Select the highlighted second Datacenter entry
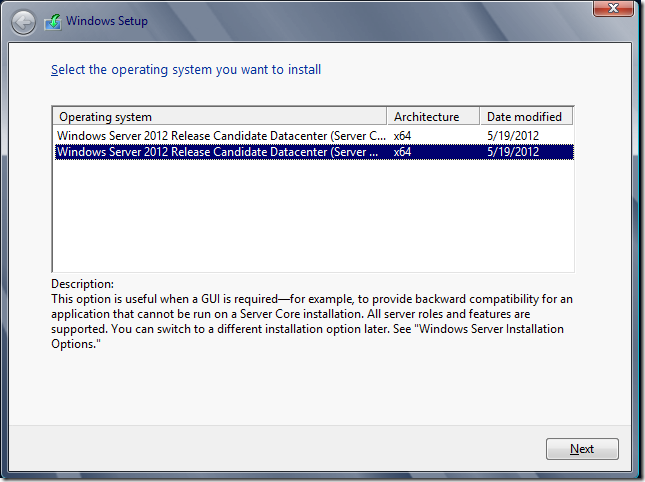The image size is (645, 482). pyautogui.click(x=220, y=152)
